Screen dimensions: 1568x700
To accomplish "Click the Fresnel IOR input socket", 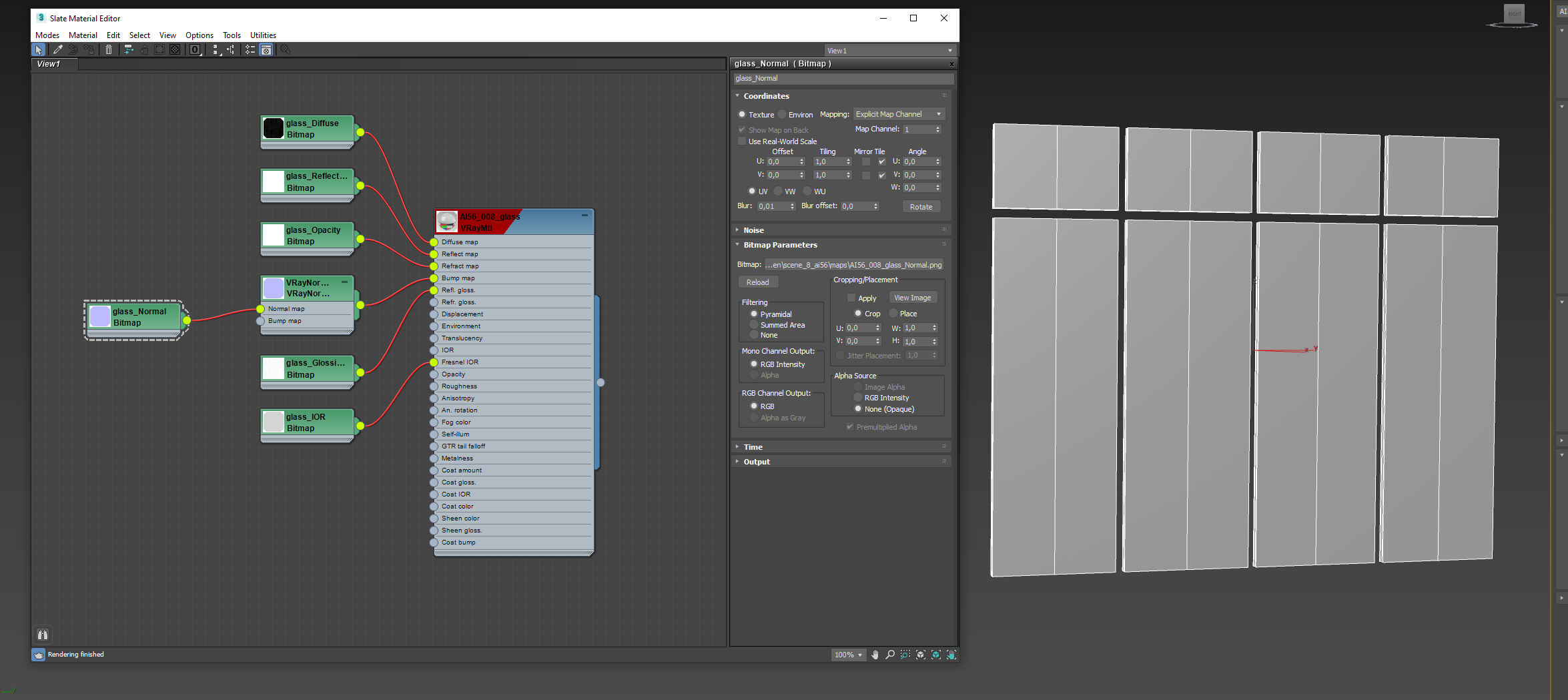I will [x=434, y=362].
